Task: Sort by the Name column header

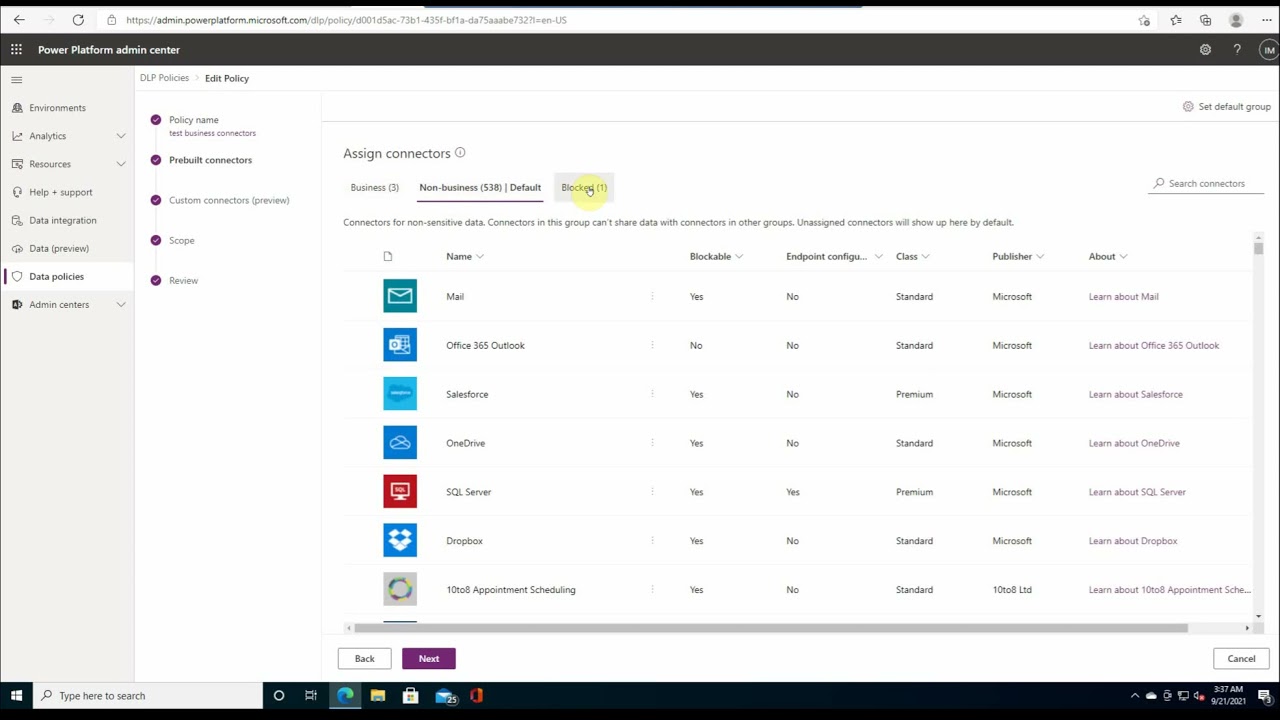Action: coord(465,257)
